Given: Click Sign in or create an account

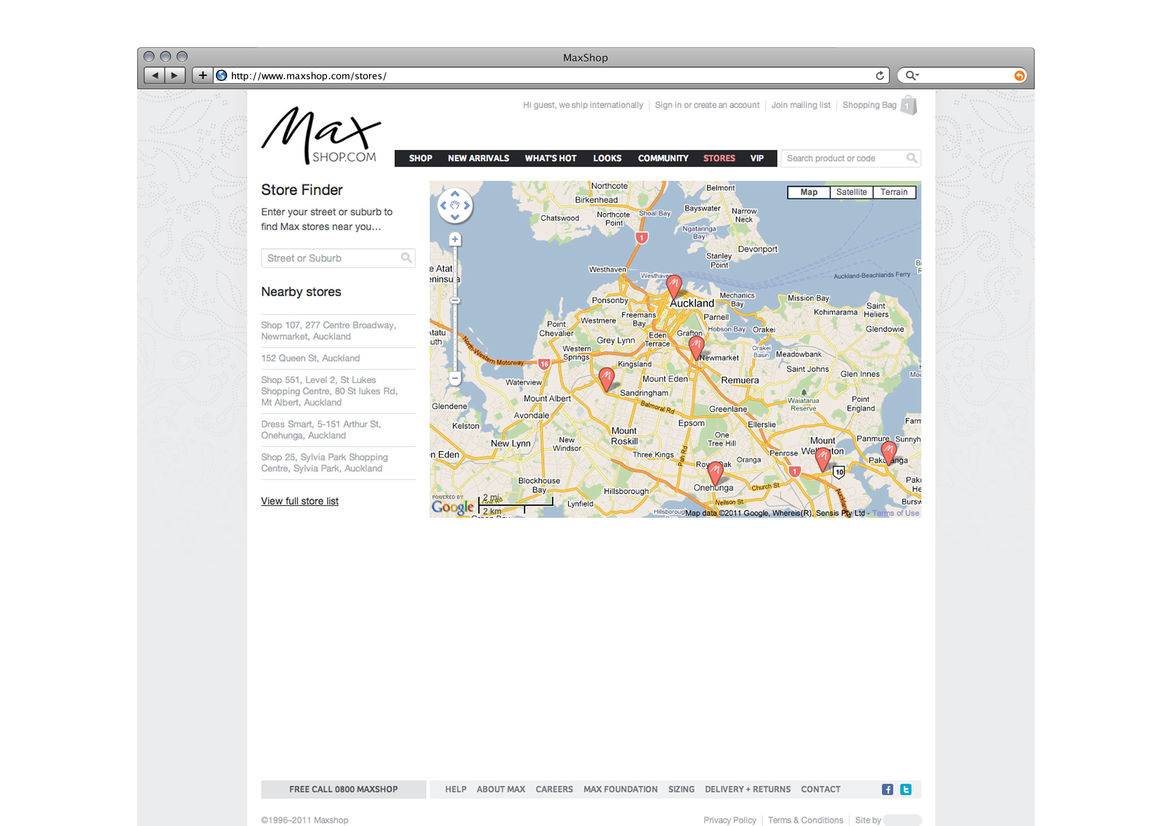Looking at the screenshot, I should (707, 105).
